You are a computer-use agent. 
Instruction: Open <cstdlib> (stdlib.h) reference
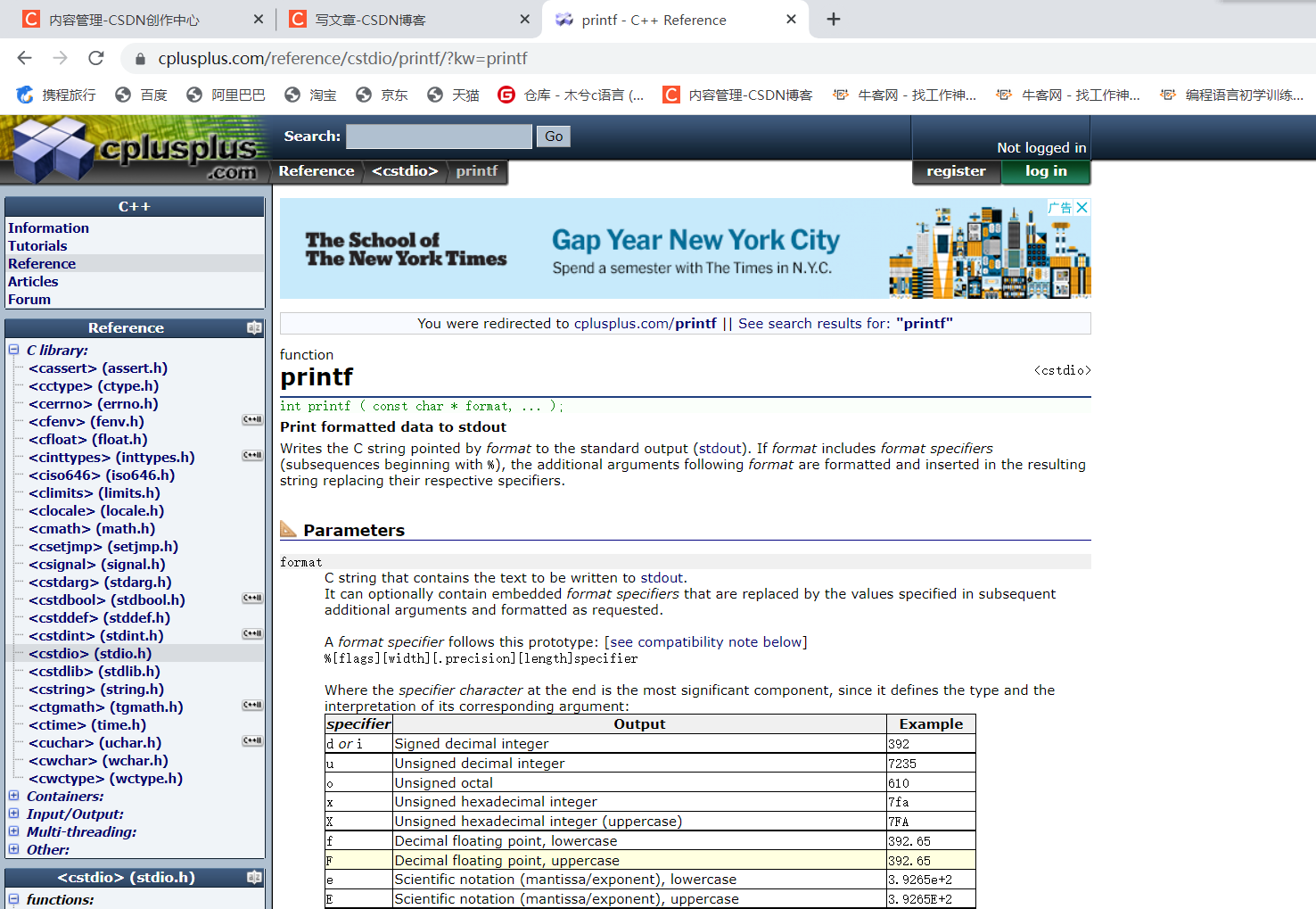(95, 672)
